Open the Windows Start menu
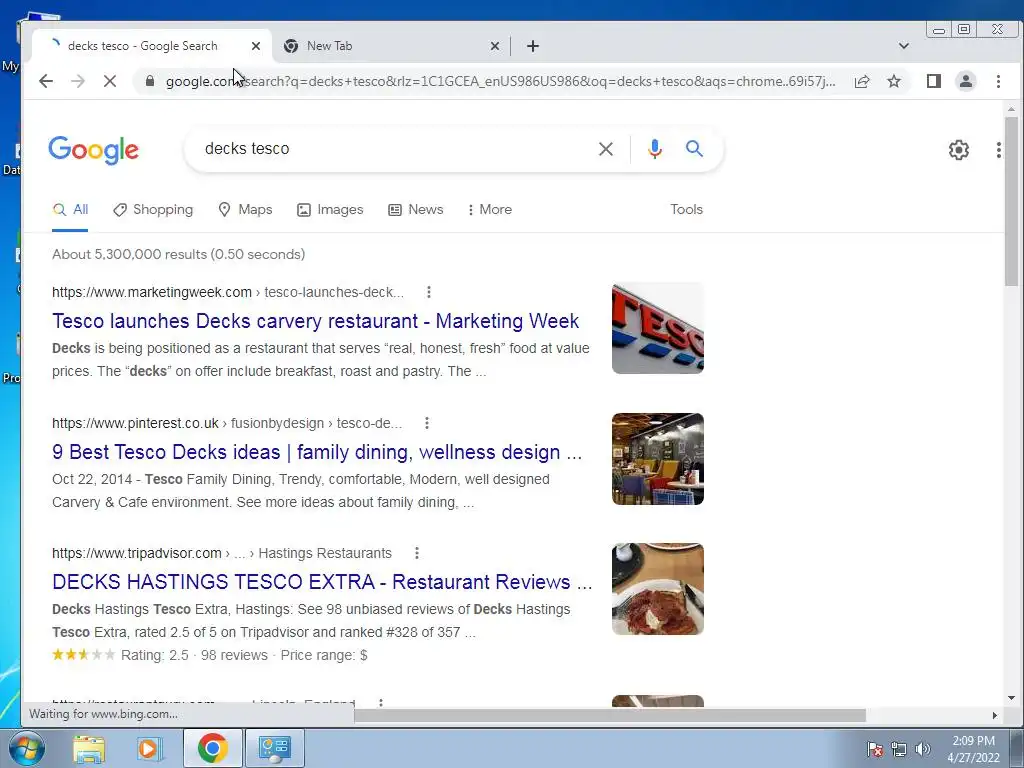Screen dimensions: 1024x768 click(x=25, y=748)
